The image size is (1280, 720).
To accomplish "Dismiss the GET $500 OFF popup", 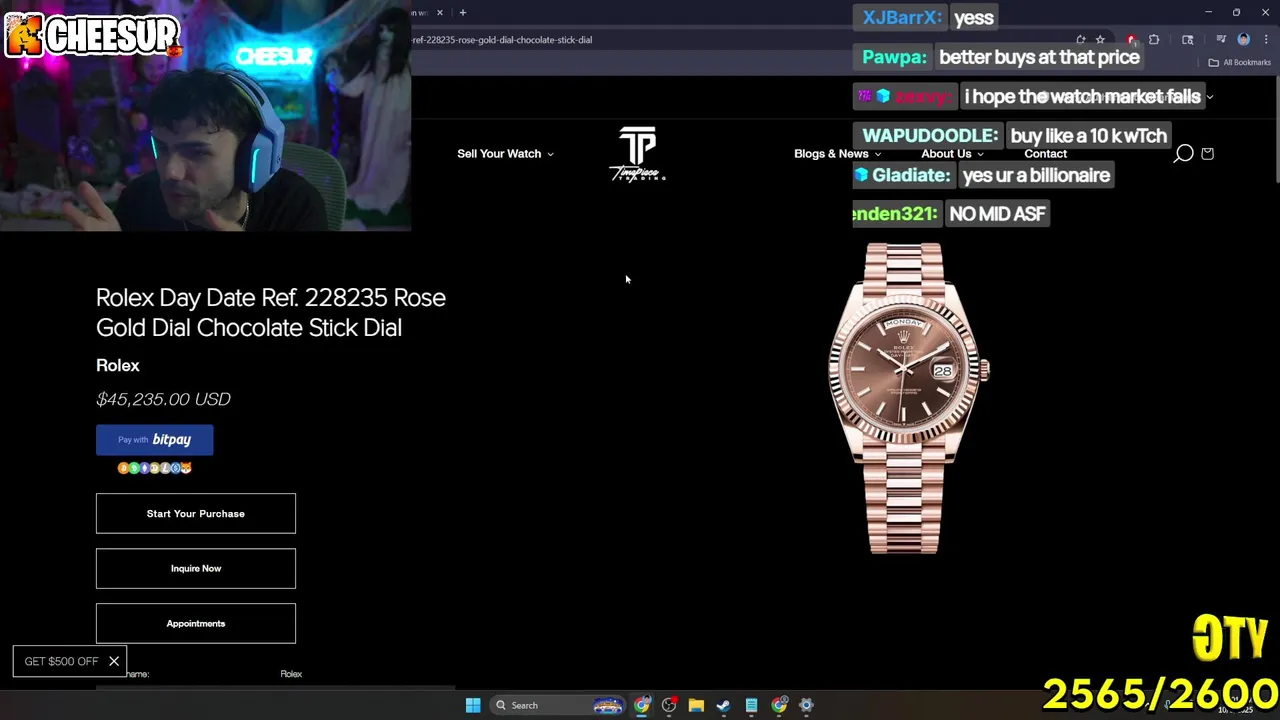I will 114,661.
